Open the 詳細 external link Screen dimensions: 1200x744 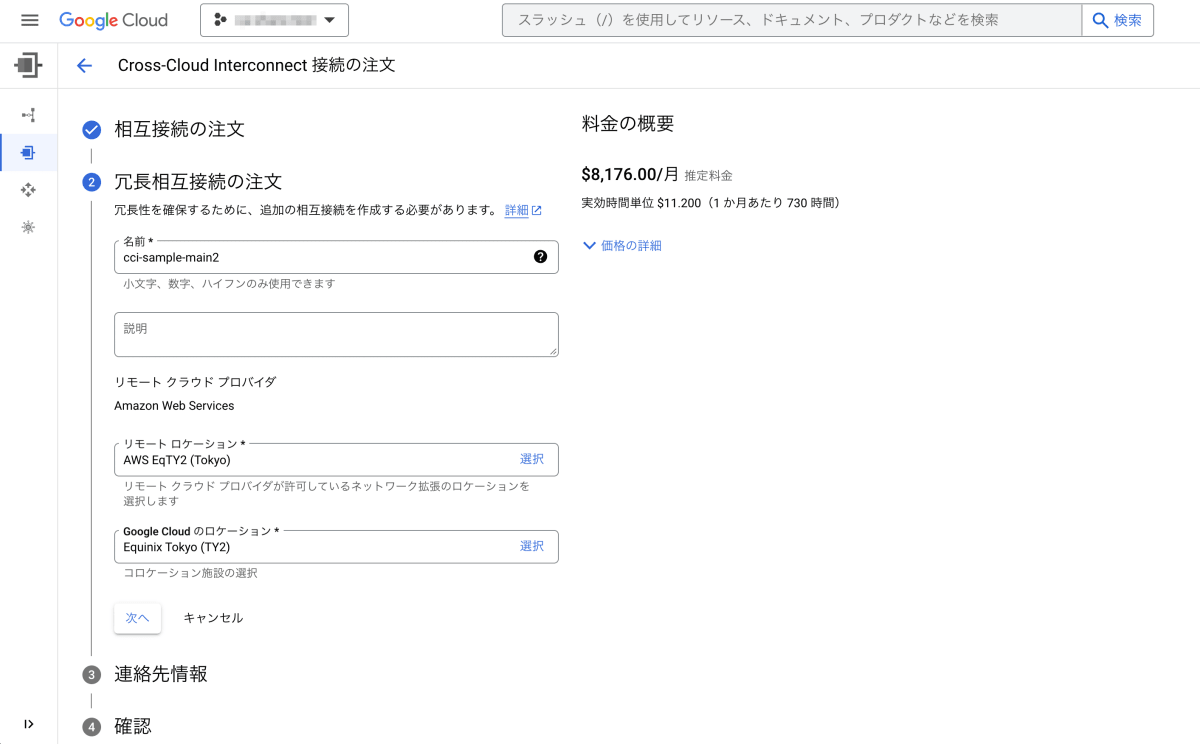coord(523,210)
